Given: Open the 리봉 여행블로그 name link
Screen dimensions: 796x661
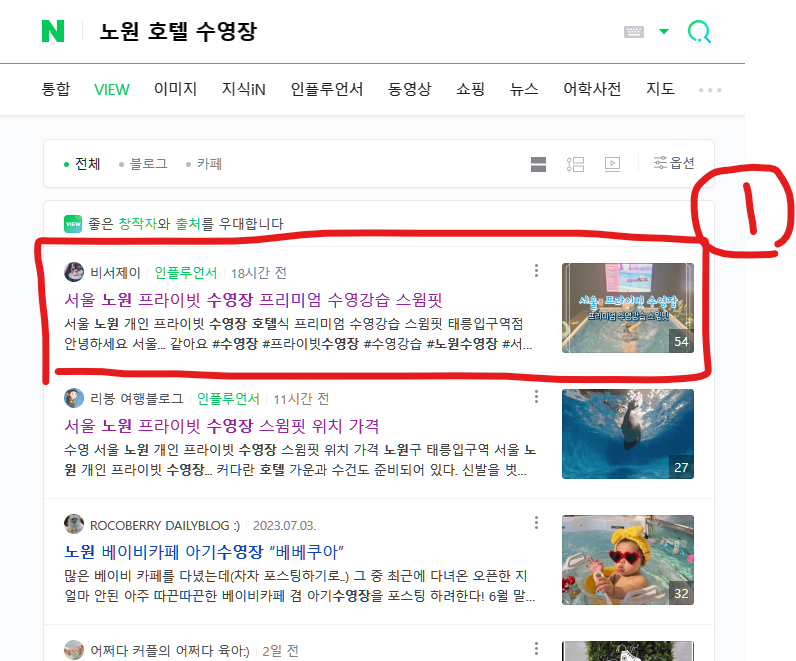Looking at the screenshot, I should click(x=137, y=399).
